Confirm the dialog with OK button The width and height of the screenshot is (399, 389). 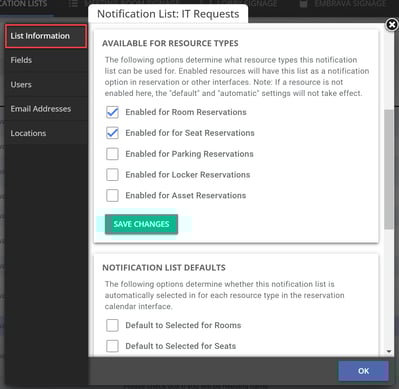[x=363, y=371]
